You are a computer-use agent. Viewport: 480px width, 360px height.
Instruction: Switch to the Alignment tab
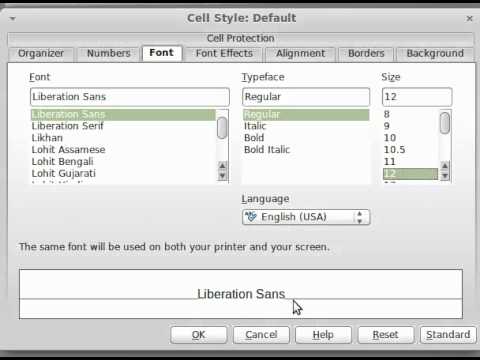pyautogui.click(x=300, y=54)
